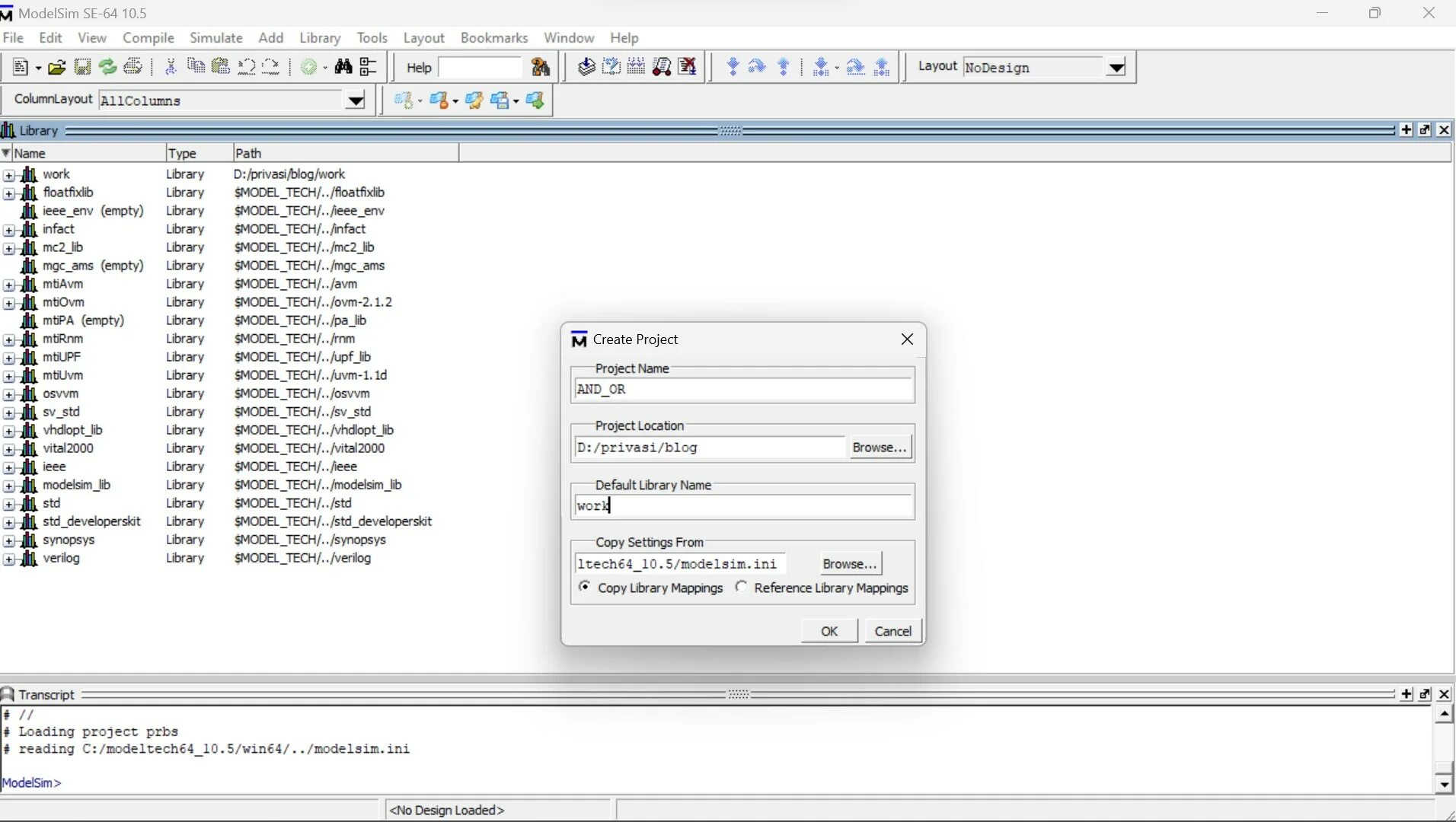Click the New file toolbar icon
Viewport: 1456px width, 822px height.
pos(21,67)
